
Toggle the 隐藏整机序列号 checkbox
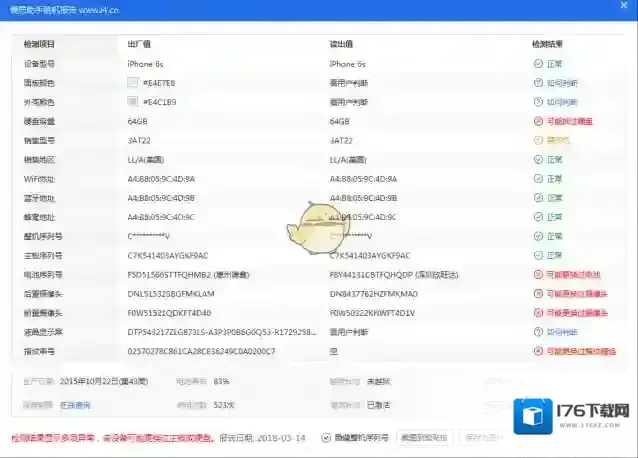(326, 438)
